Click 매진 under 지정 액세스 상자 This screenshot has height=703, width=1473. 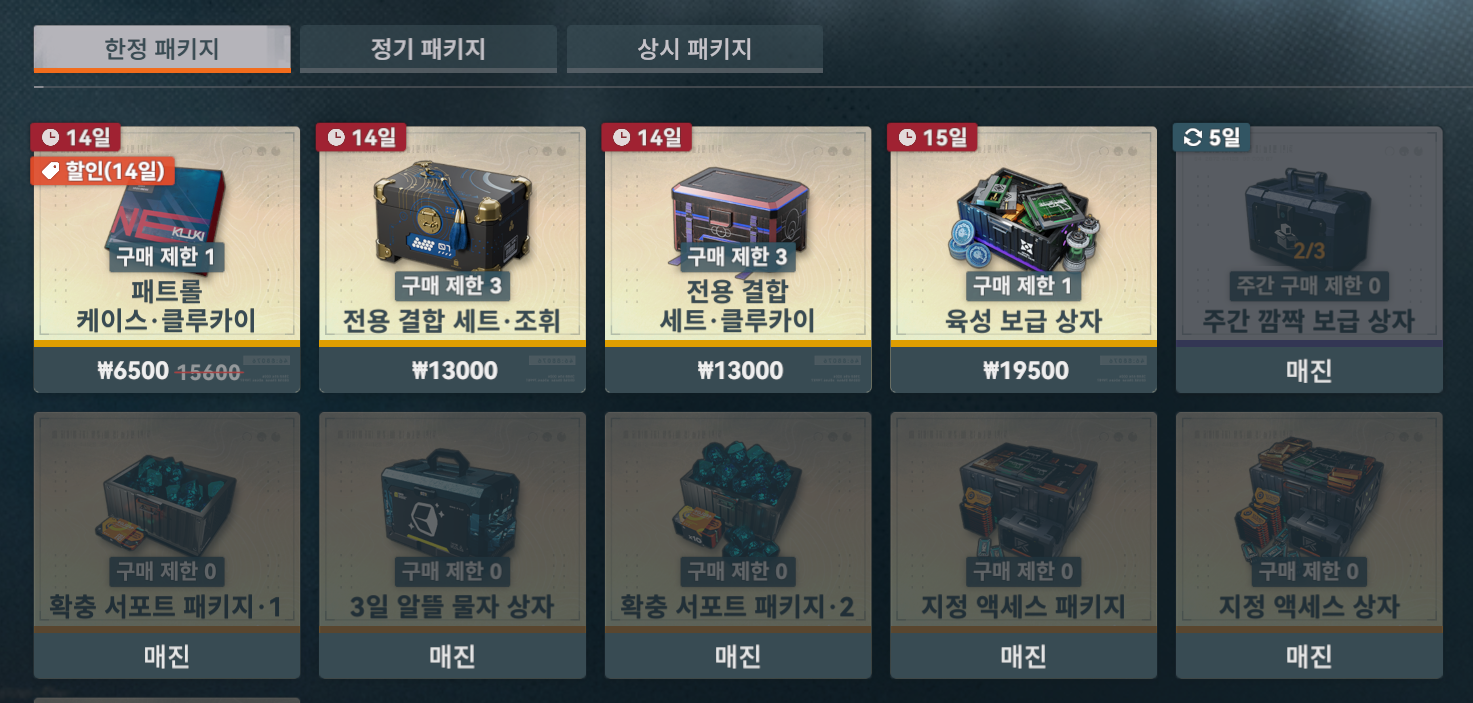[x=1309, y=656]
